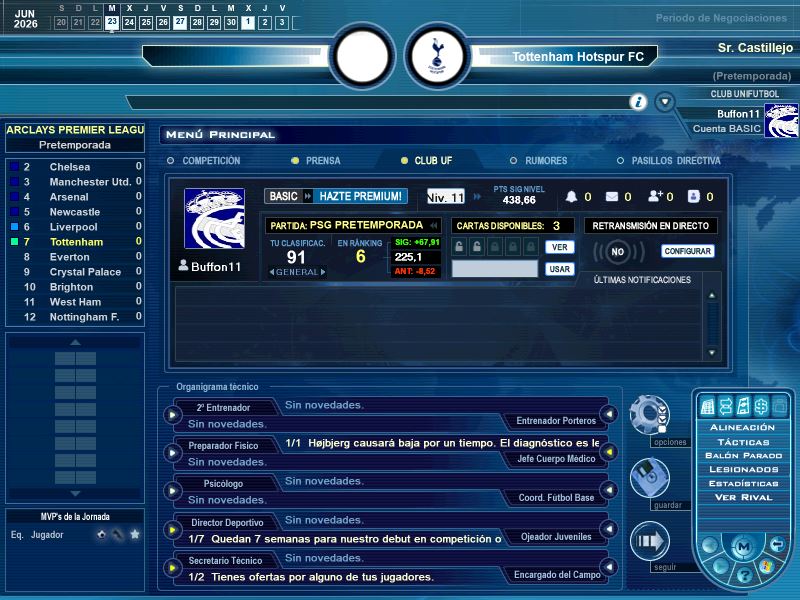
Task: Expand the Coord. Fútbol Base arrow
Action: click(609, 490)
